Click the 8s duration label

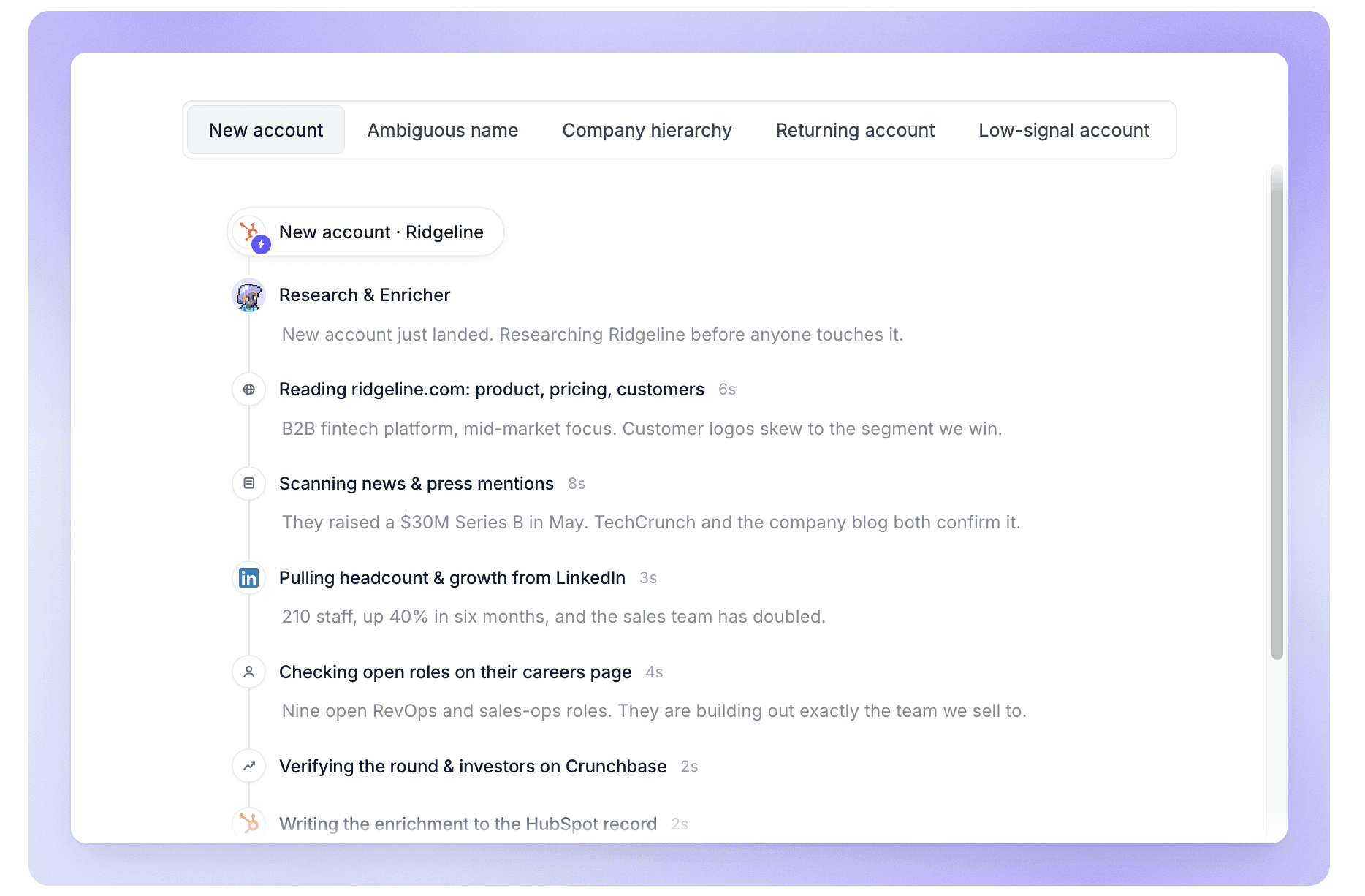pyautogui.click(x=577, y=484)
